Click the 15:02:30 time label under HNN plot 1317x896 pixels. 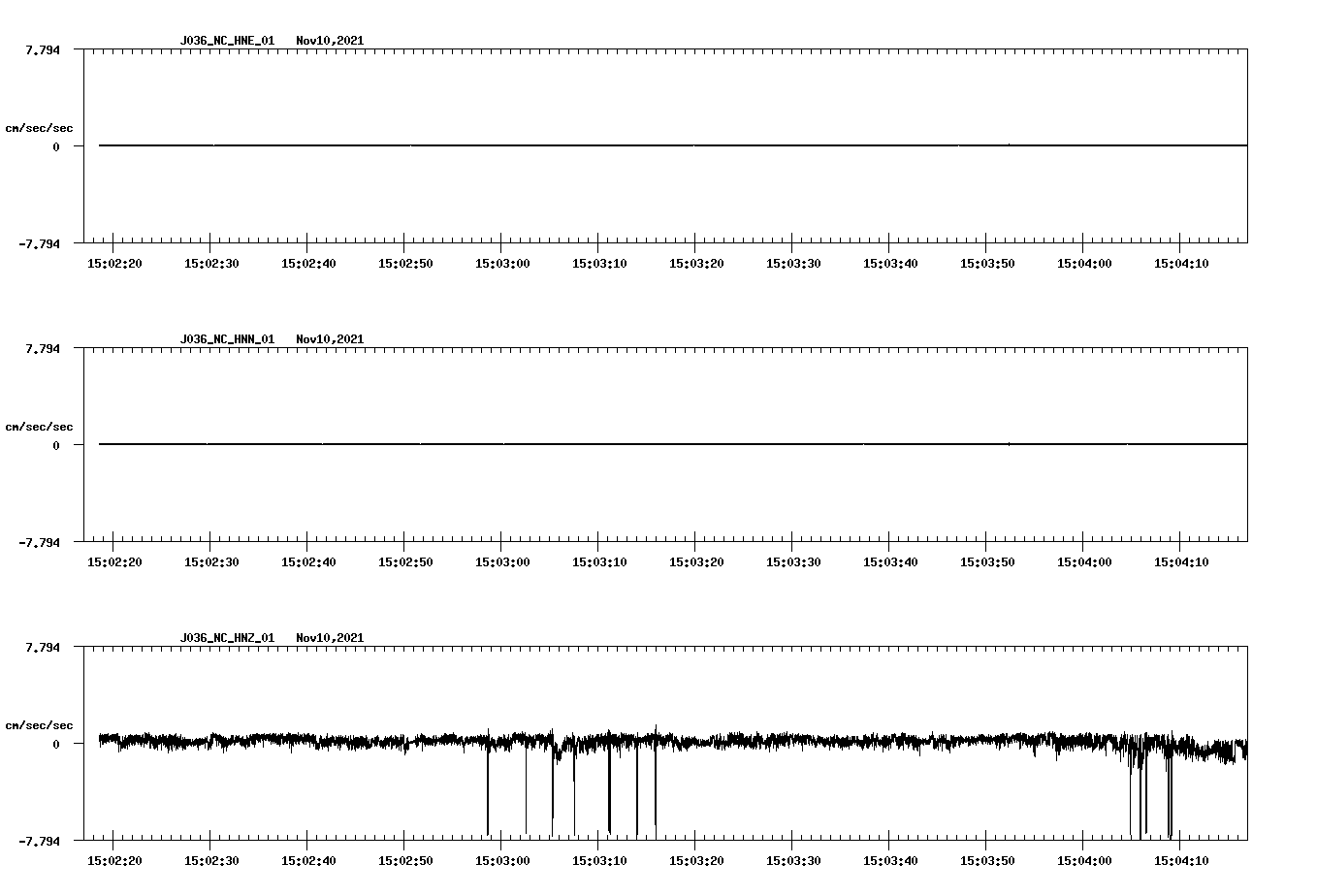tap(211, 562)
